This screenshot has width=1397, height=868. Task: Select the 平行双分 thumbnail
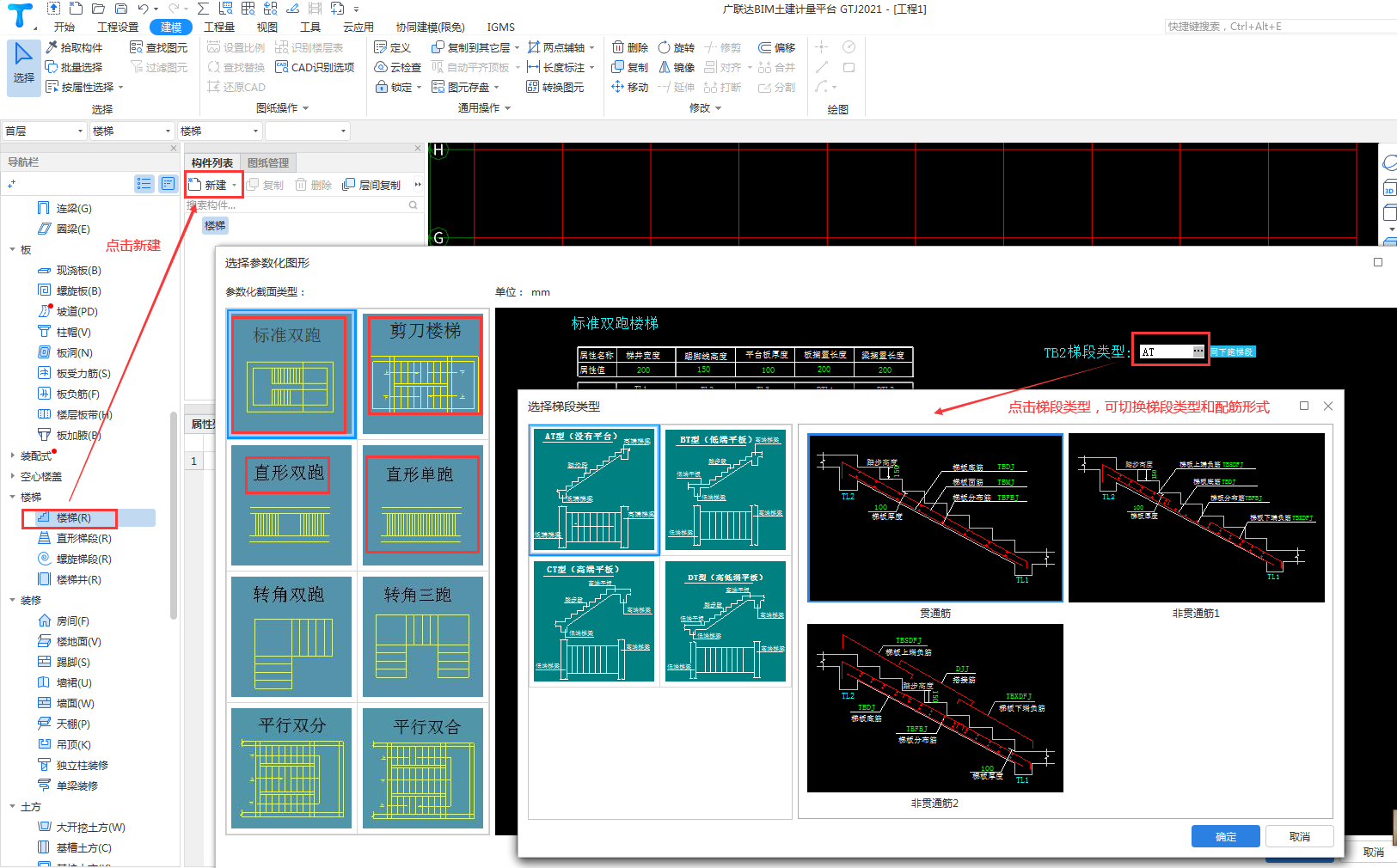[291, 768]
